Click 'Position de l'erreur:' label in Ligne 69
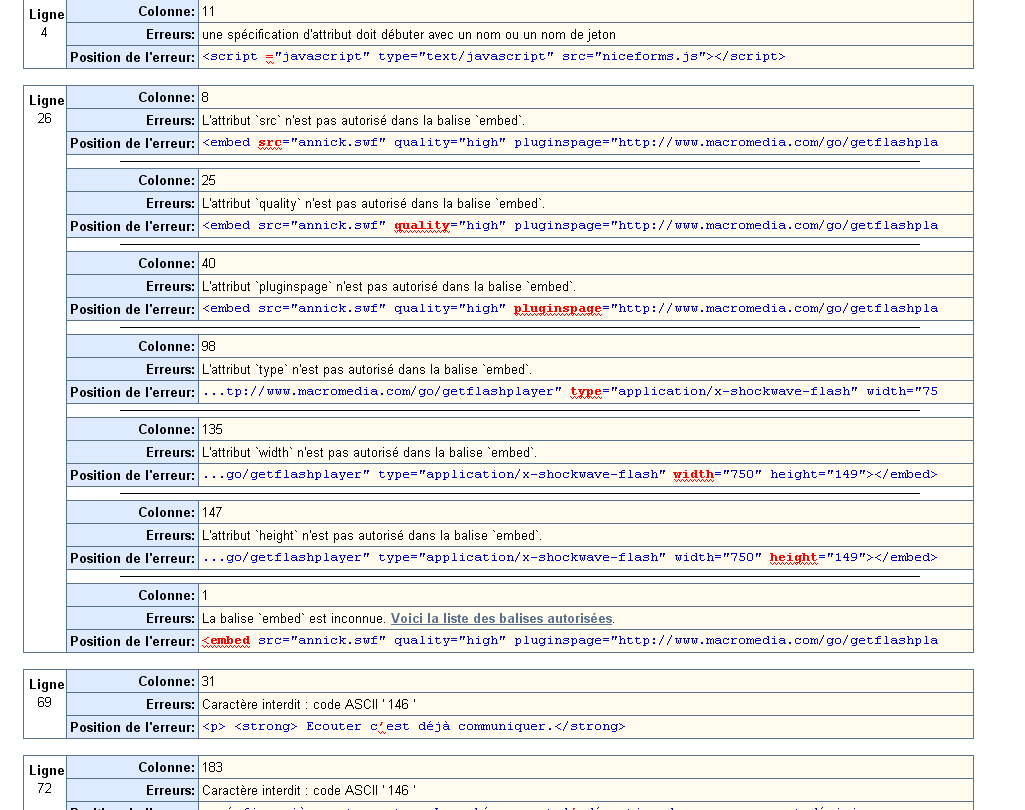 coord(133,728)
